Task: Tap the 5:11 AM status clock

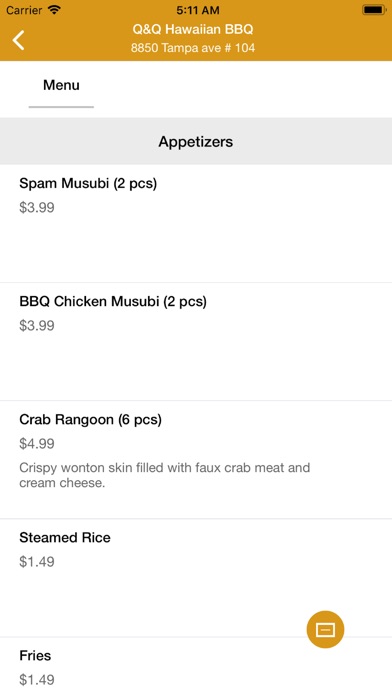Action: tap(198, 10)
